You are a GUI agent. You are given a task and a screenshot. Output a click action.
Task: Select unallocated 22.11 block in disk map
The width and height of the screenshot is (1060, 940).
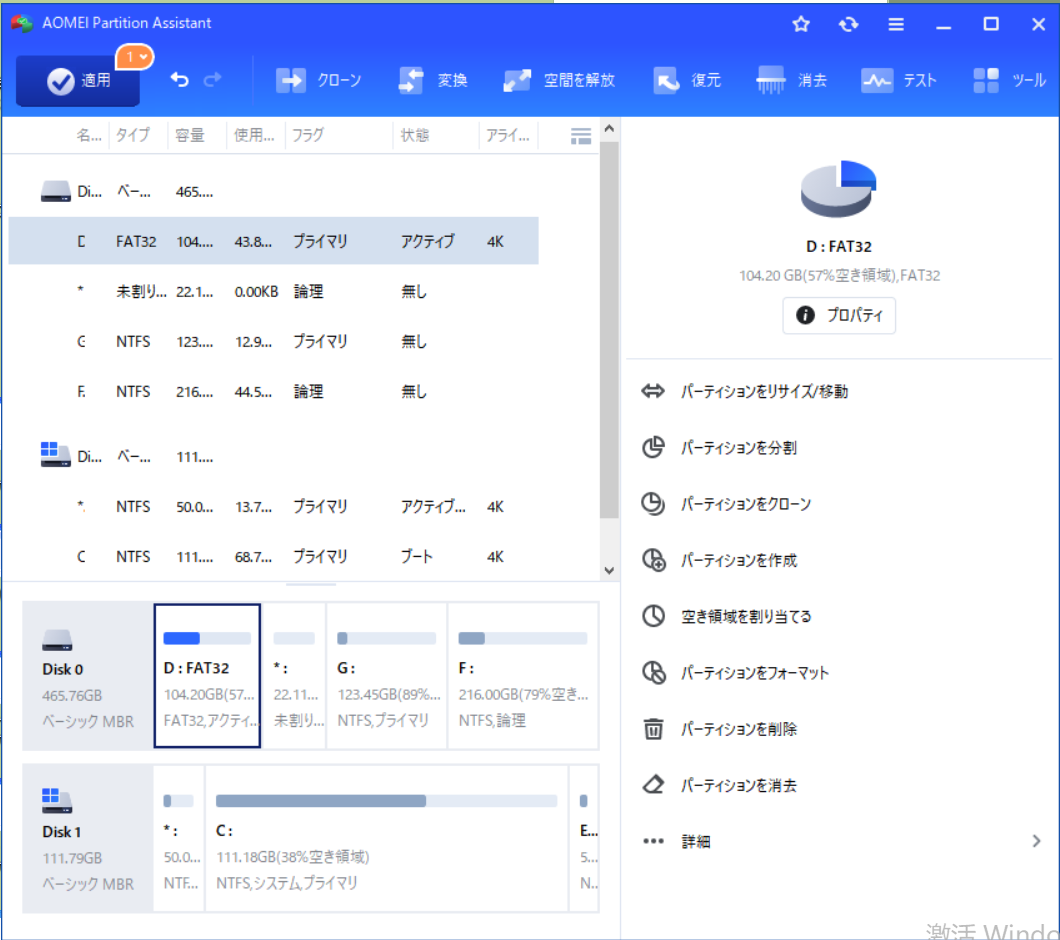[x=294, y=676]
